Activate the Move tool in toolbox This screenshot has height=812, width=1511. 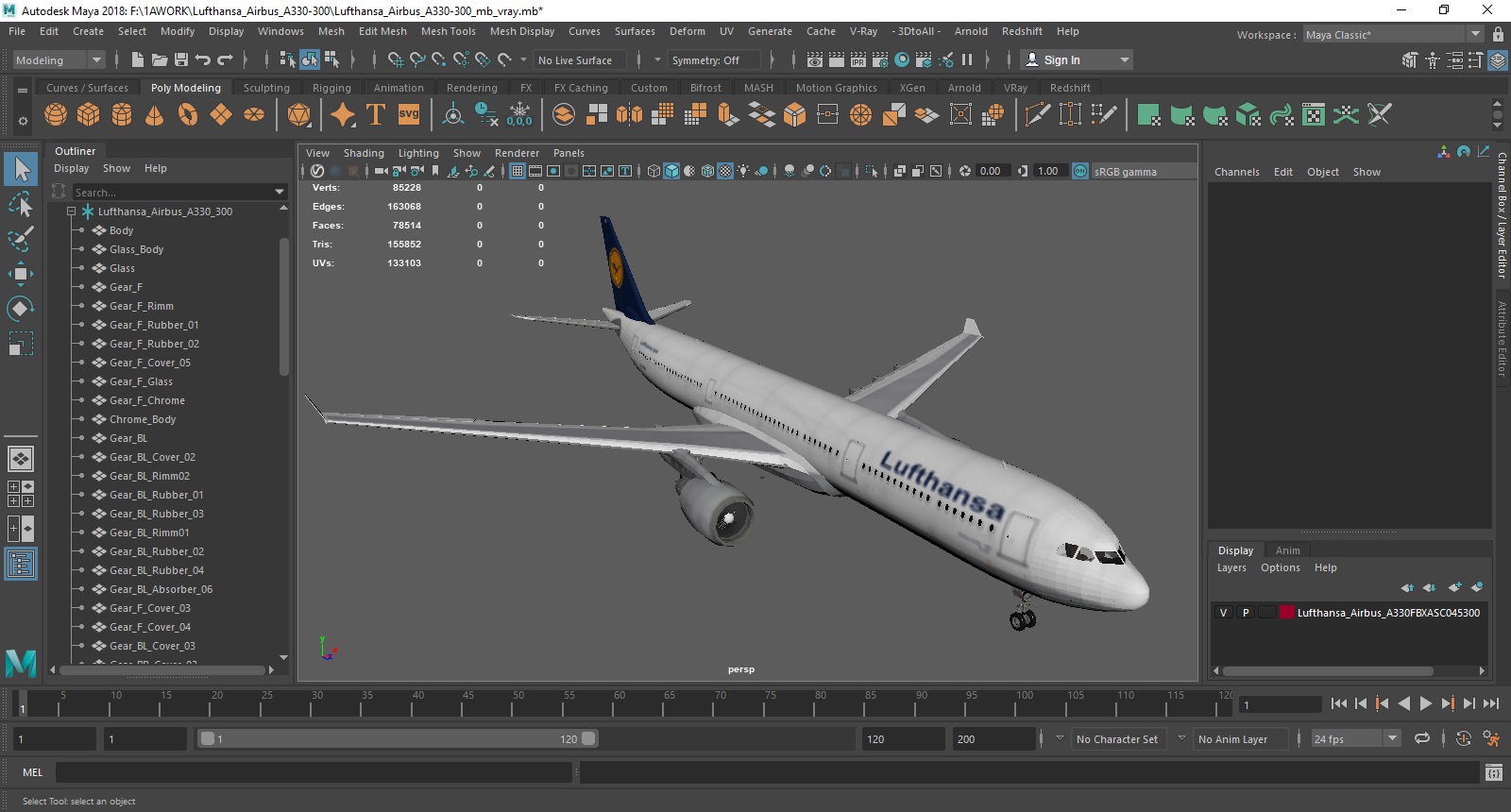coord(21,274)
